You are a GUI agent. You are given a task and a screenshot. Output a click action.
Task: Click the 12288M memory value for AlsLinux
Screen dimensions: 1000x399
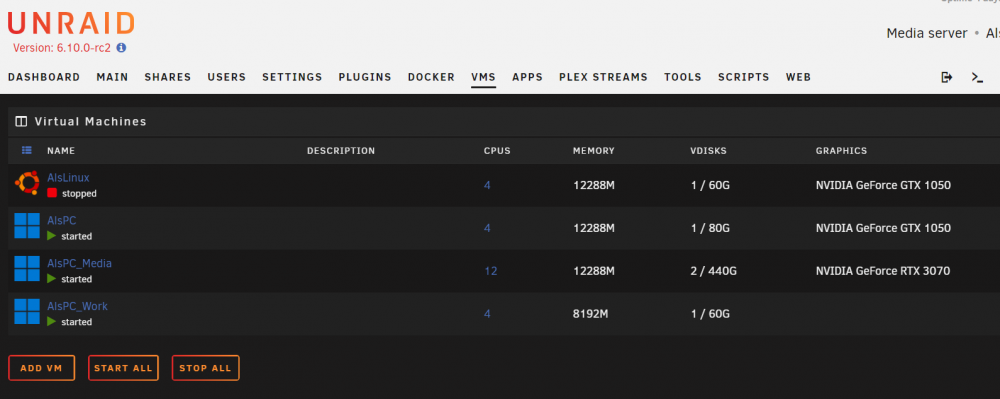[594, 185]
